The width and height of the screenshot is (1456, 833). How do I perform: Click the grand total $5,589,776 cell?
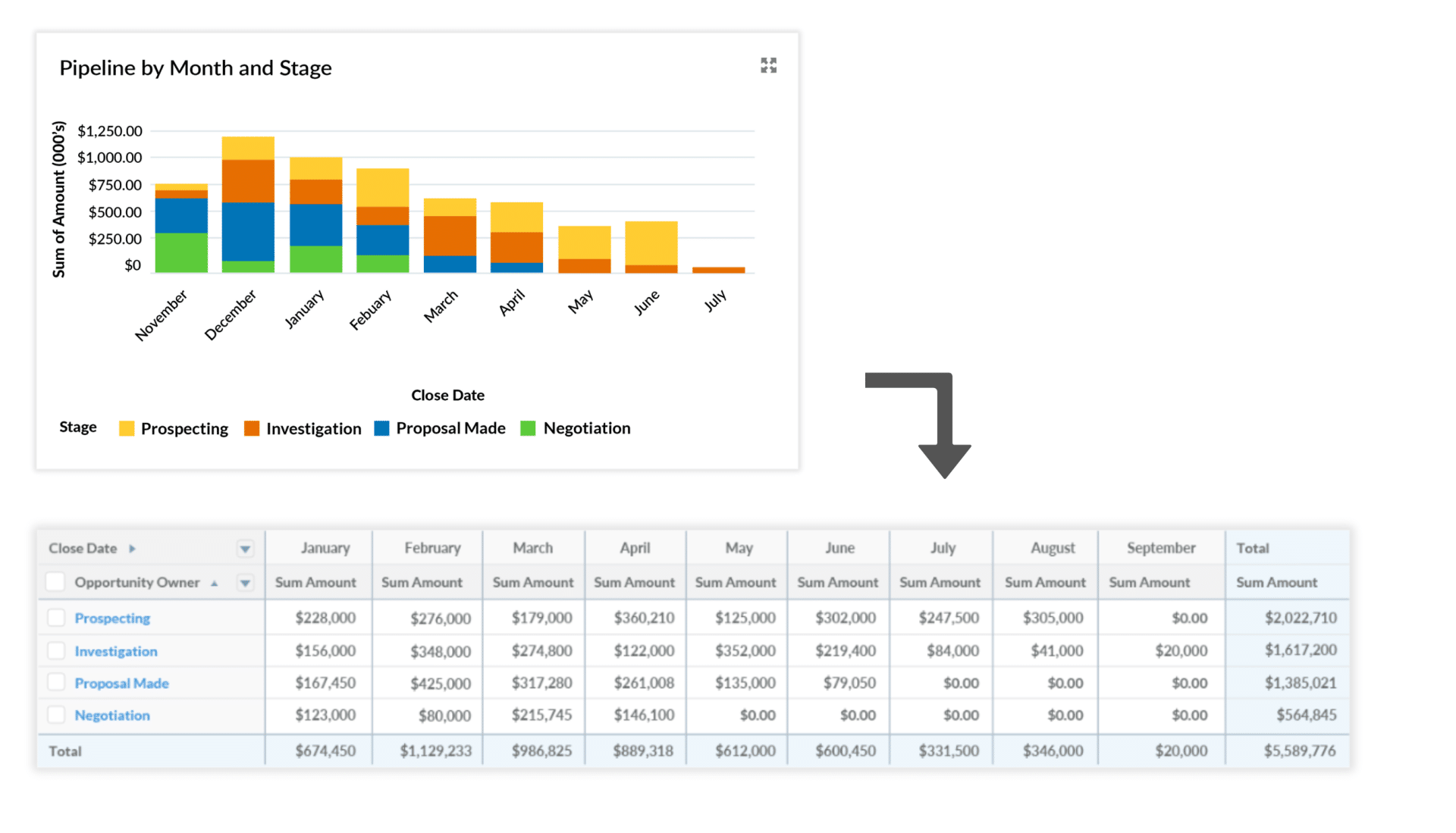(x=1301, y=750)
